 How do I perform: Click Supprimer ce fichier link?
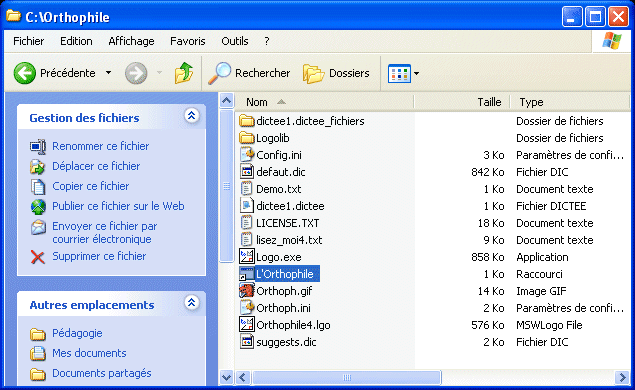pyautogui.click(x=99, y=256)
